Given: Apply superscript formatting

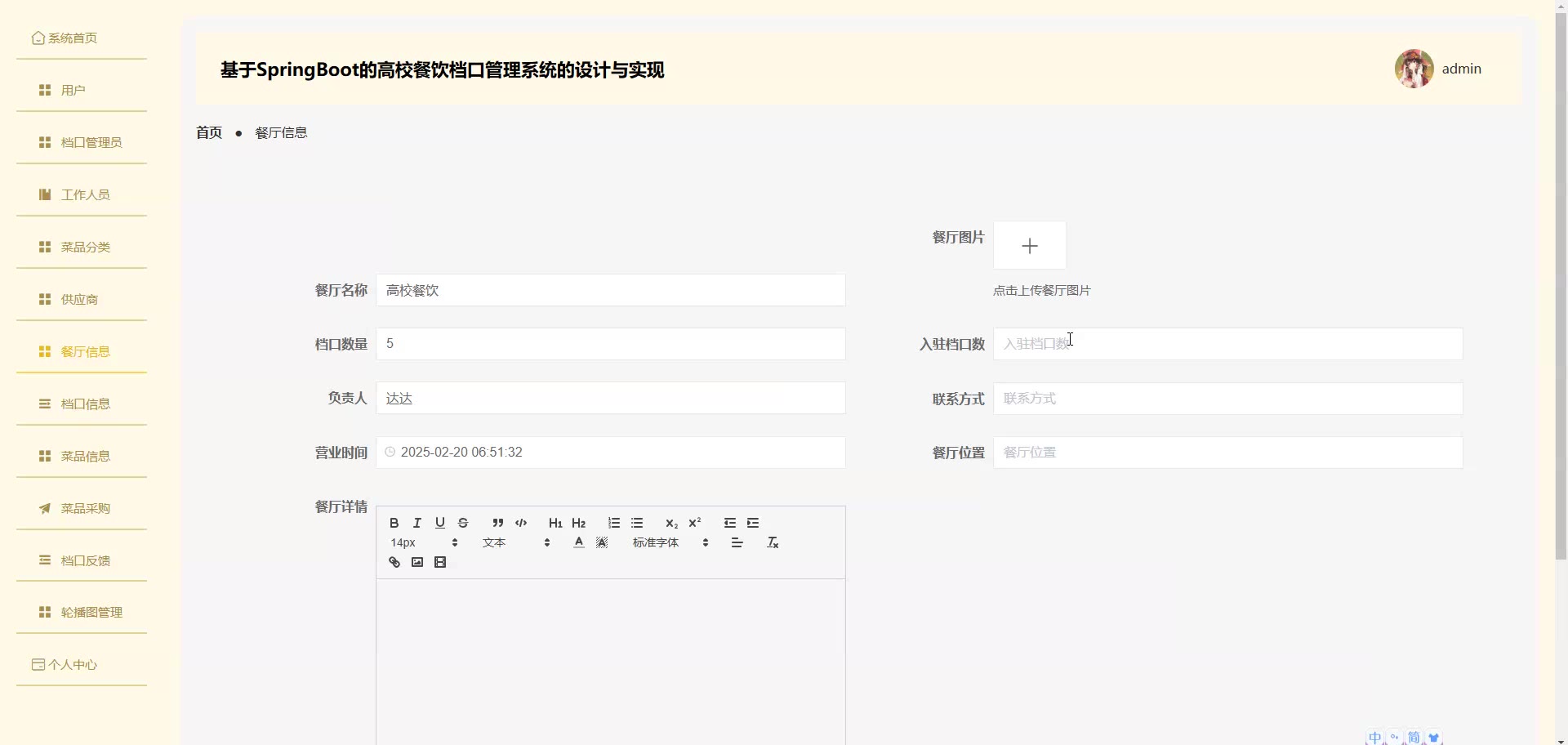Looking at the screenshot, I should tap(695, 523).
